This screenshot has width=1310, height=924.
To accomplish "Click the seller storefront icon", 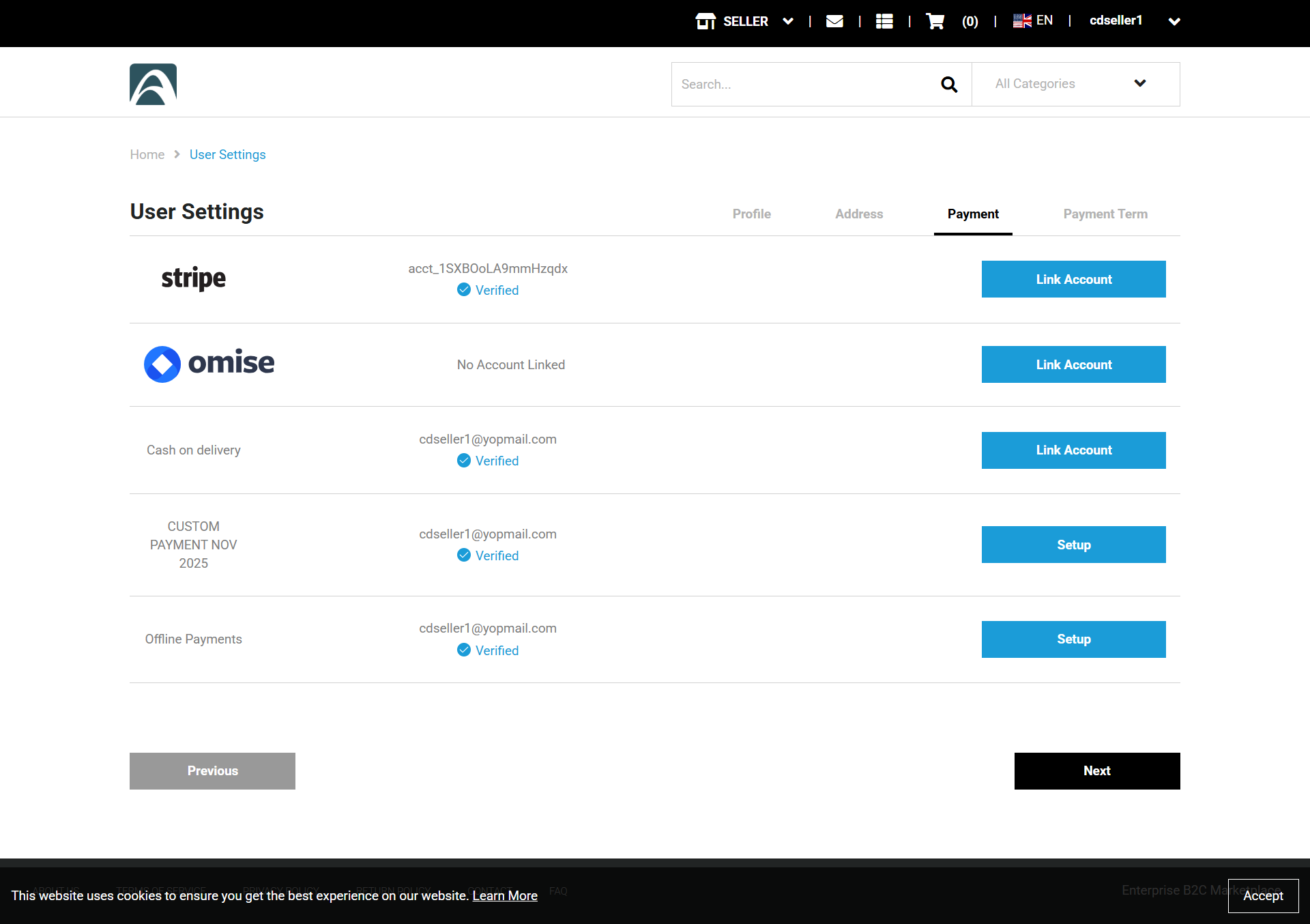I will pos(705,21).
